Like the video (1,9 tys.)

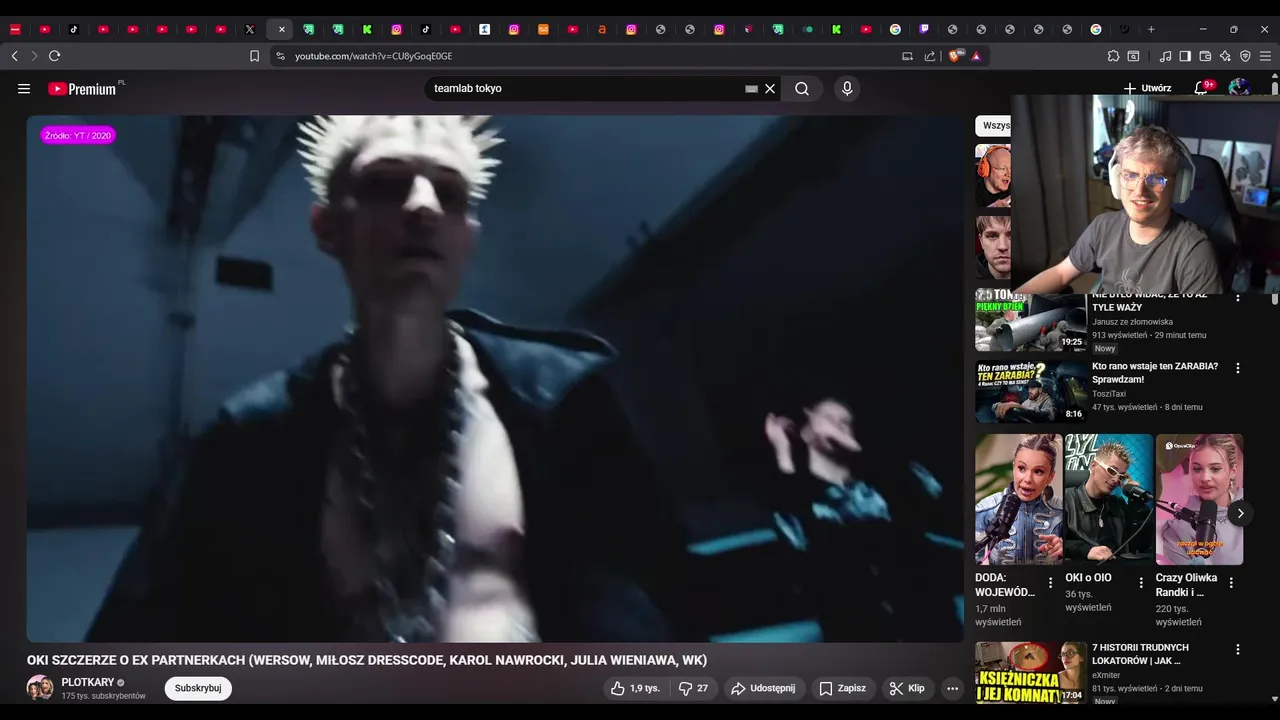click(636, 688)
